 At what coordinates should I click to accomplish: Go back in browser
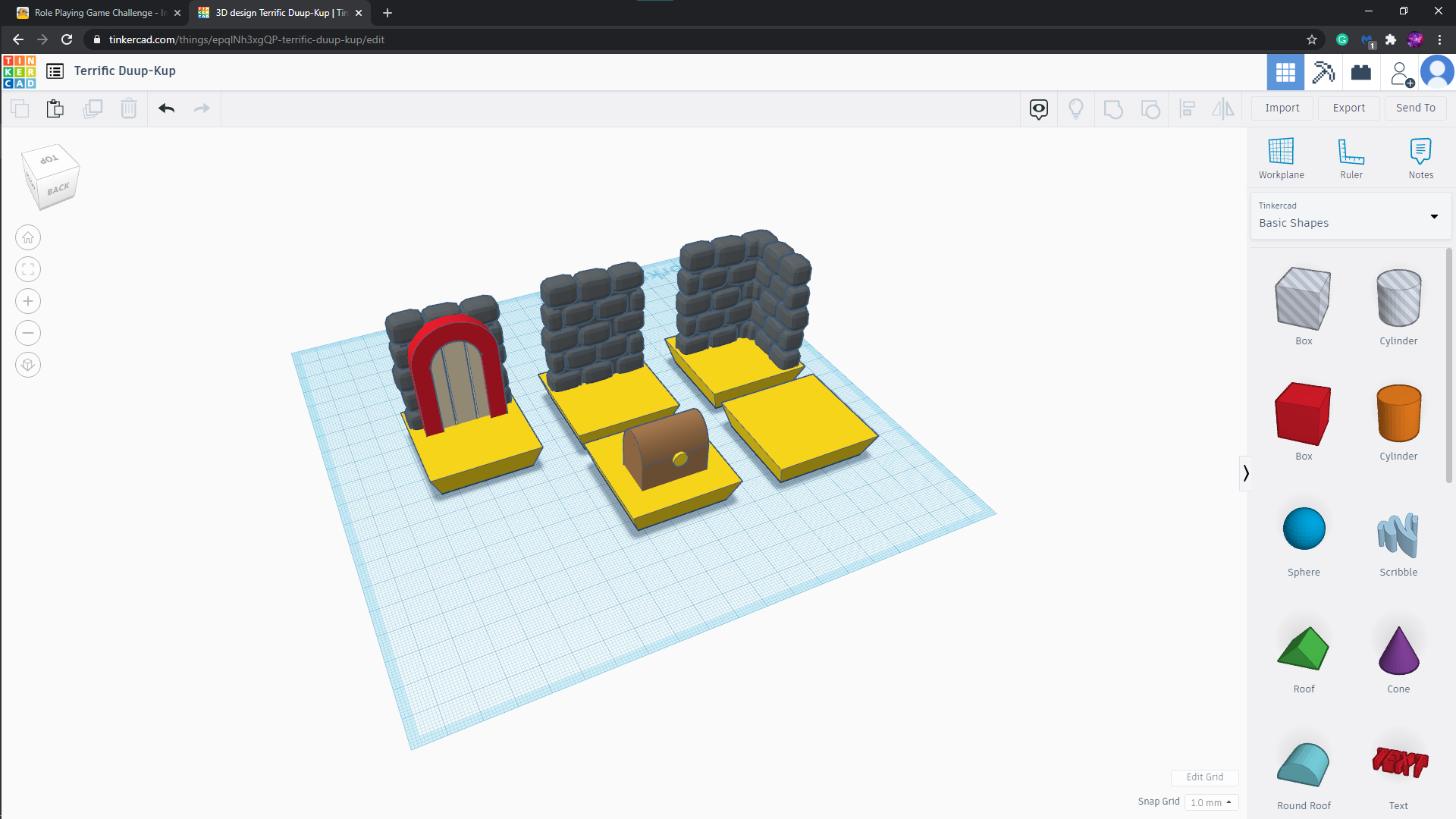tap(18, 39)
